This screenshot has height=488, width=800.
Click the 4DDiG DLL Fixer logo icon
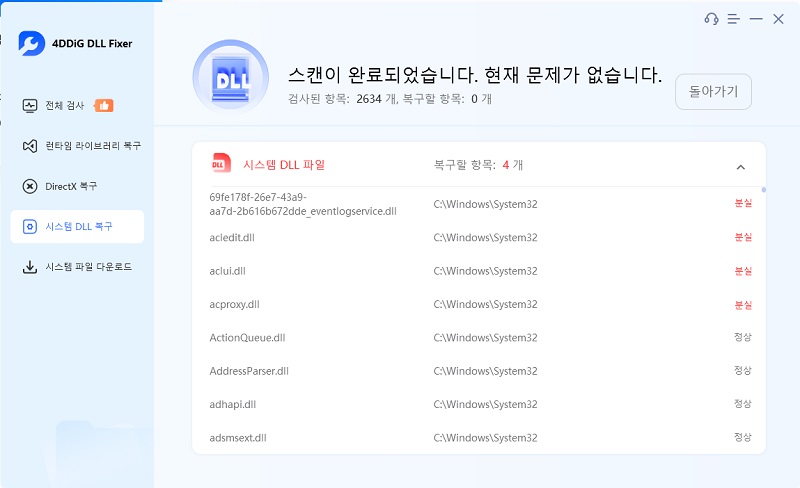coord(31,43)
